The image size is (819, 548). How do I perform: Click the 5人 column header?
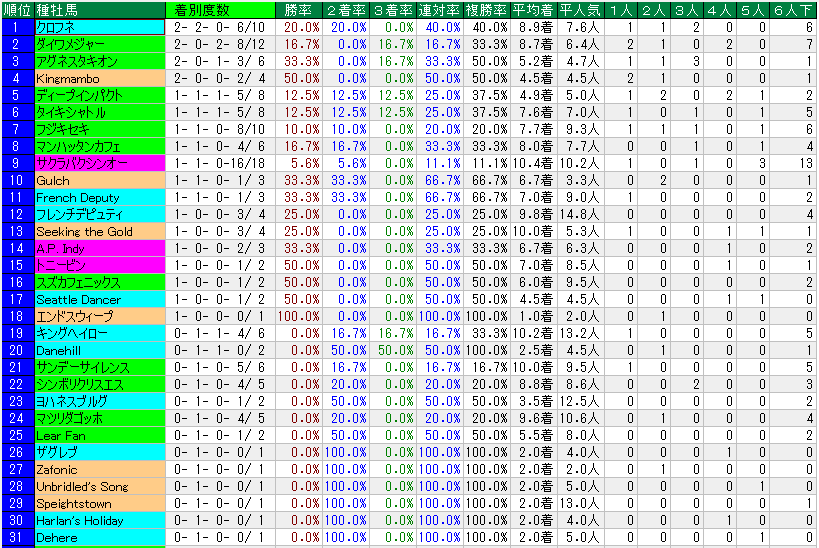tap(753, 10)
